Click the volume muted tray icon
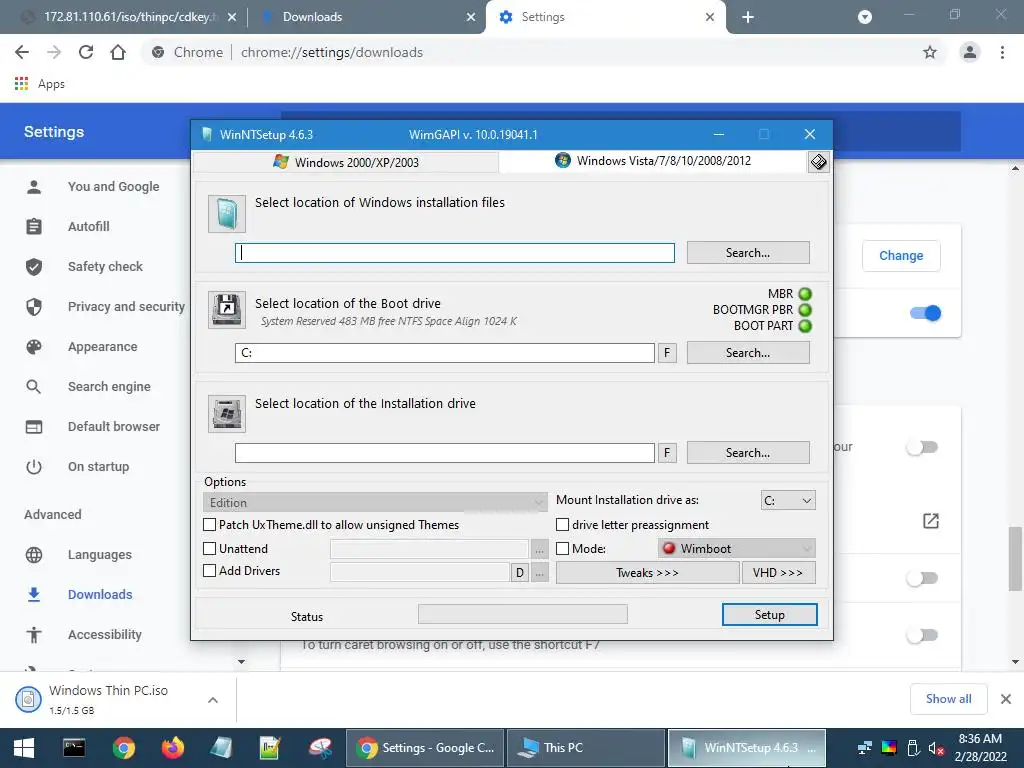Screen dimensions: 1024x768 pos(936,748)
